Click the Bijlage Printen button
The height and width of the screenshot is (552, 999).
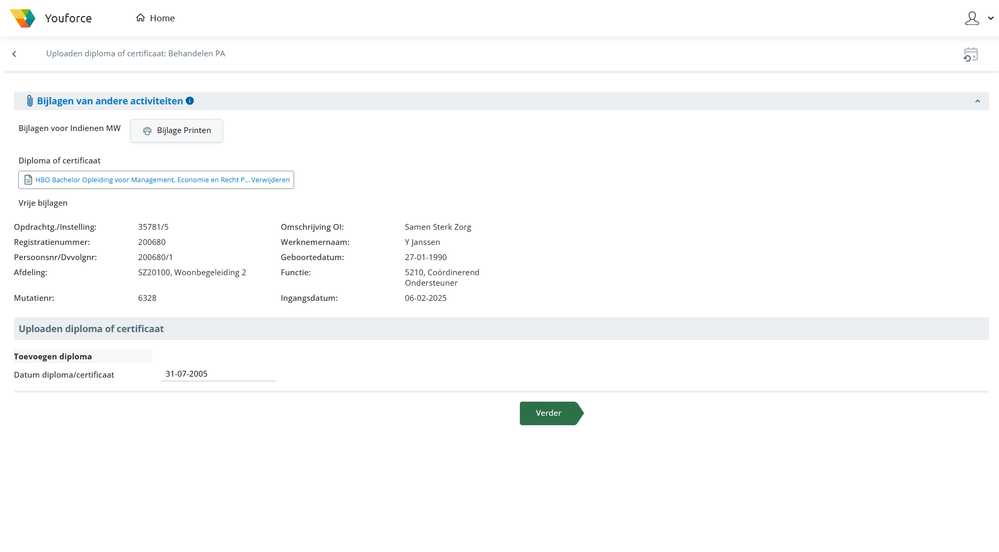[x=176, y=131]
